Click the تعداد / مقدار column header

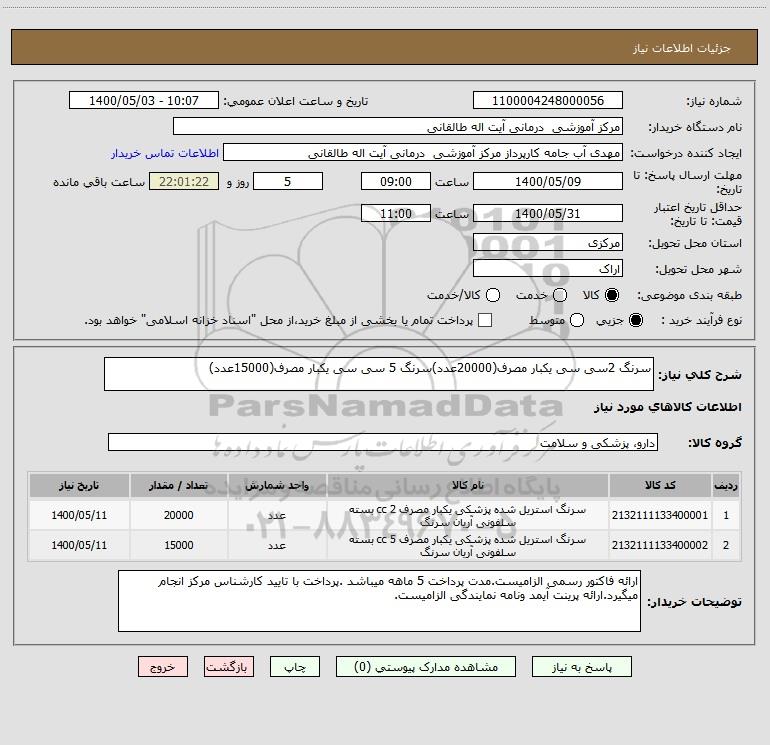click(x=178, y=485)
